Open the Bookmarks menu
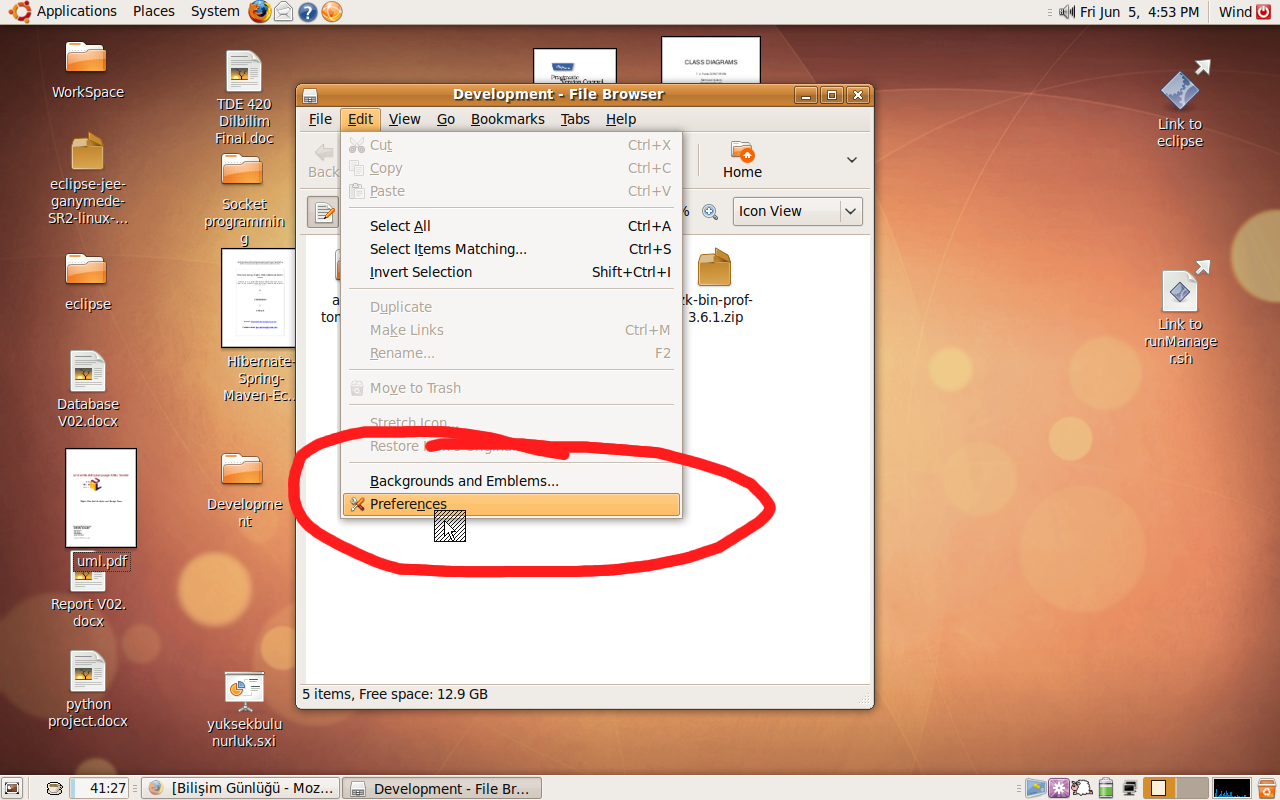1280x800 pixels. click(508, 119)
